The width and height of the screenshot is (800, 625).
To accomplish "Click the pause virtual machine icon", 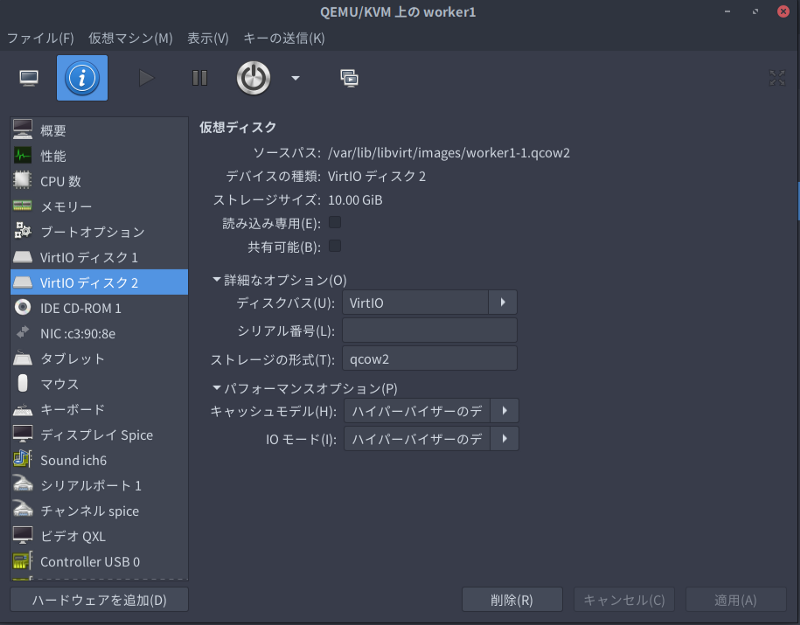I will coord(199,78).
